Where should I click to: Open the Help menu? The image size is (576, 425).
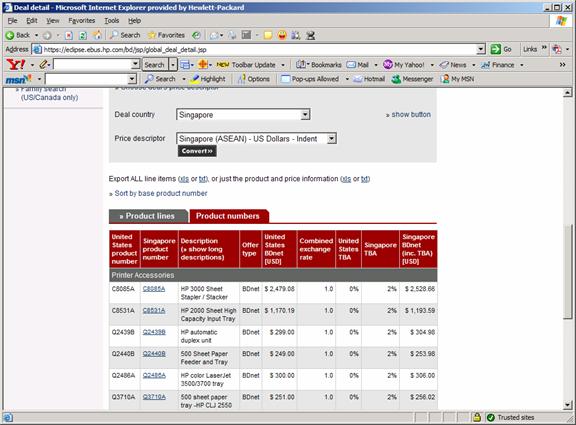[x=134, y=21]
